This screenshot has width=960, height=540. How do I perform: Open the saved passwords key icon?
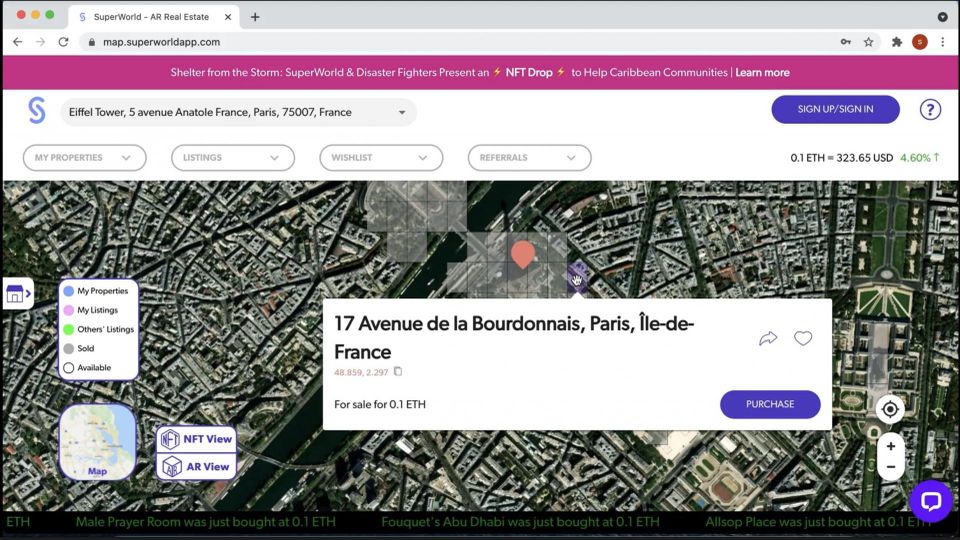(x=846, y=42)
